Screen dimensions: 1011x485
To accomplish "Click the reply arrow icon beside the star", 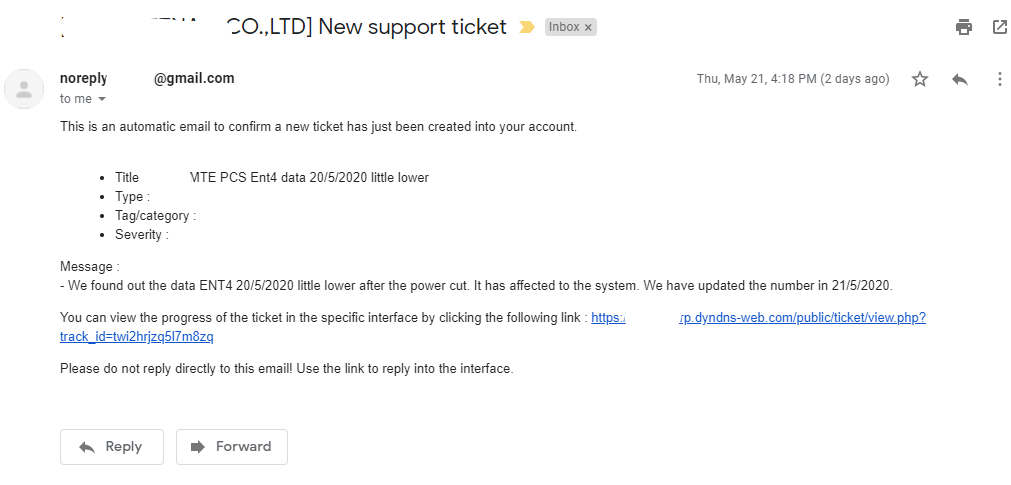I will click(960, 79).
